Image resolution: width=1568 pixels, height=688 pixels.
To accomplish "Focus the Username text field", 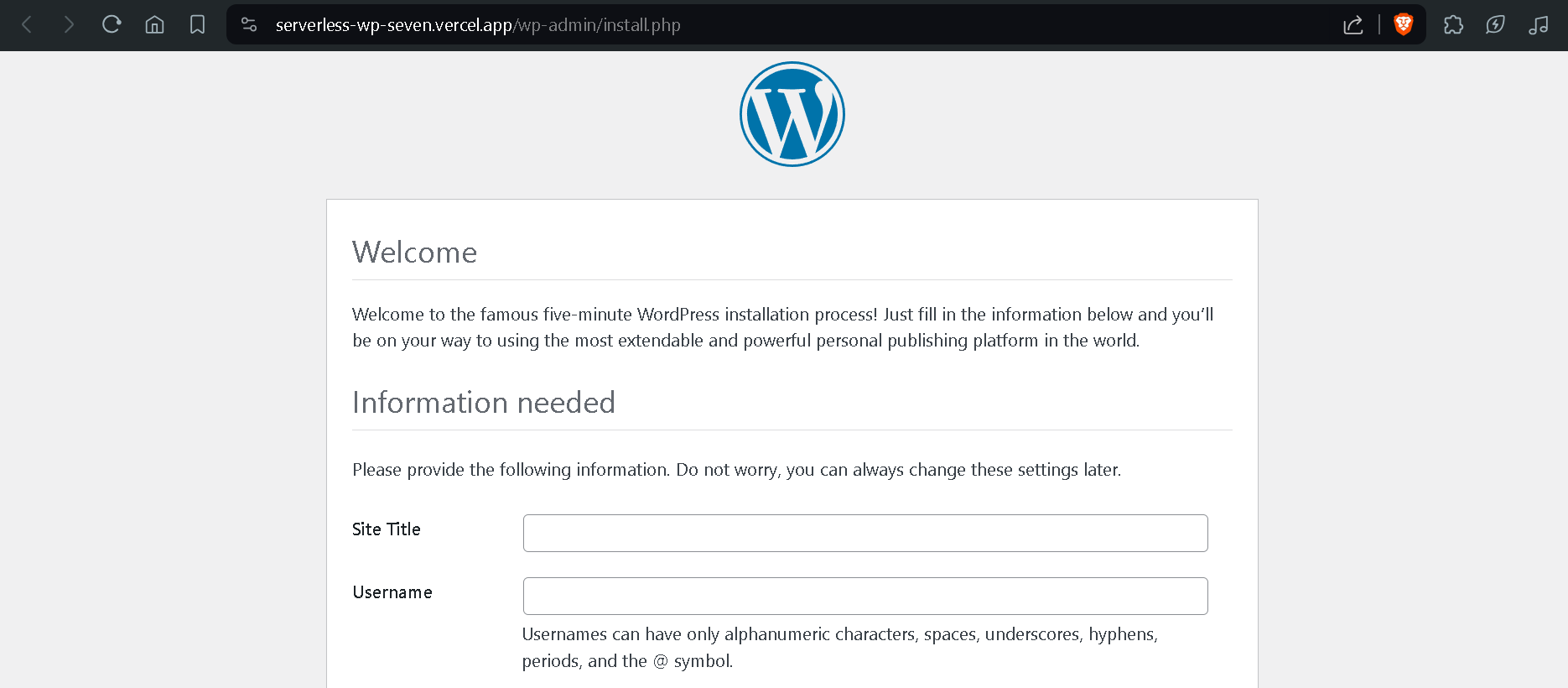I will tap(864, 597).
